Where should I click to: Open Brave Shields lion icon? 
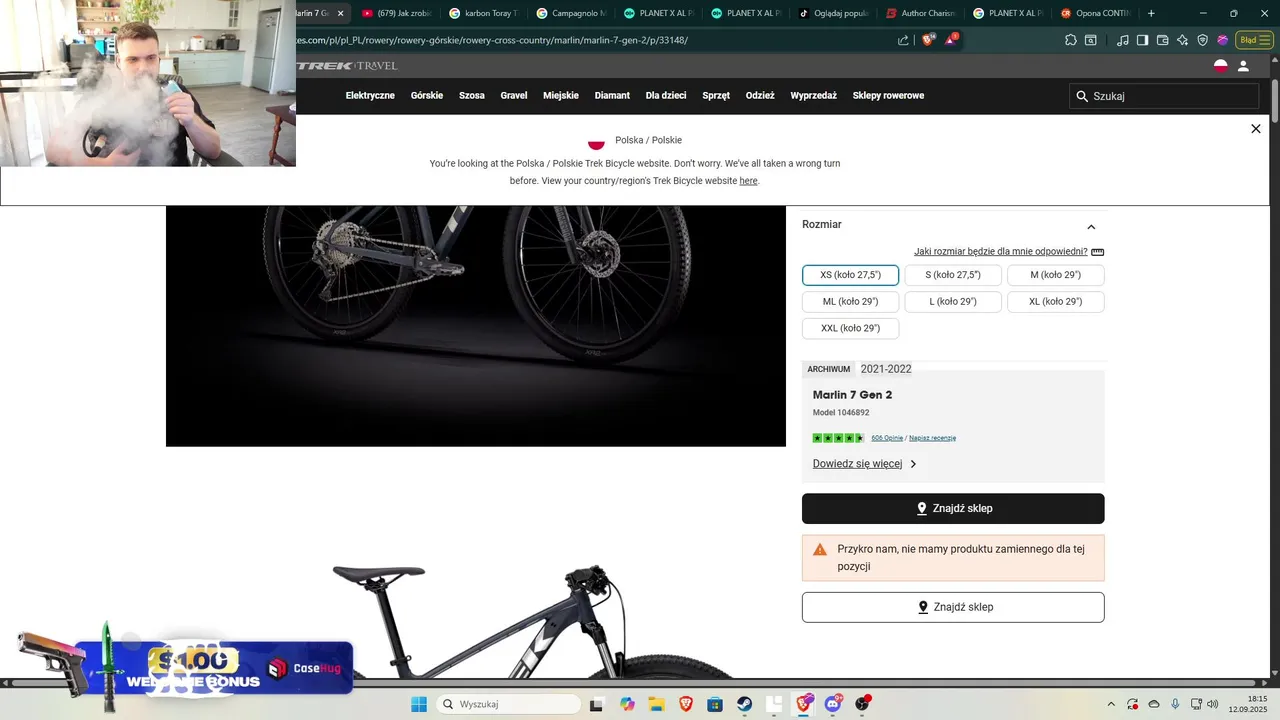[928, 40]
